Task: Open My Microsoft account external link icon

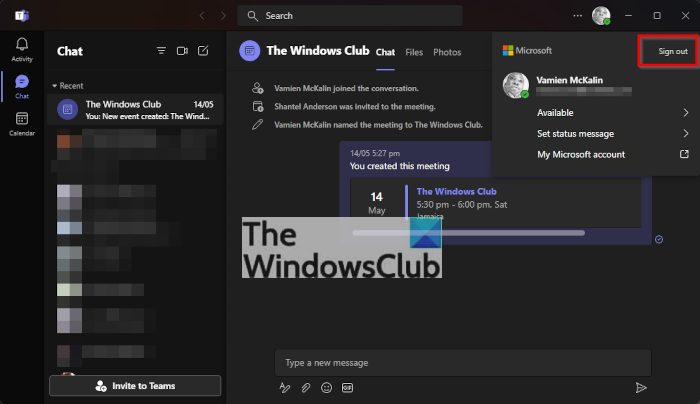Action: (684, 154)
